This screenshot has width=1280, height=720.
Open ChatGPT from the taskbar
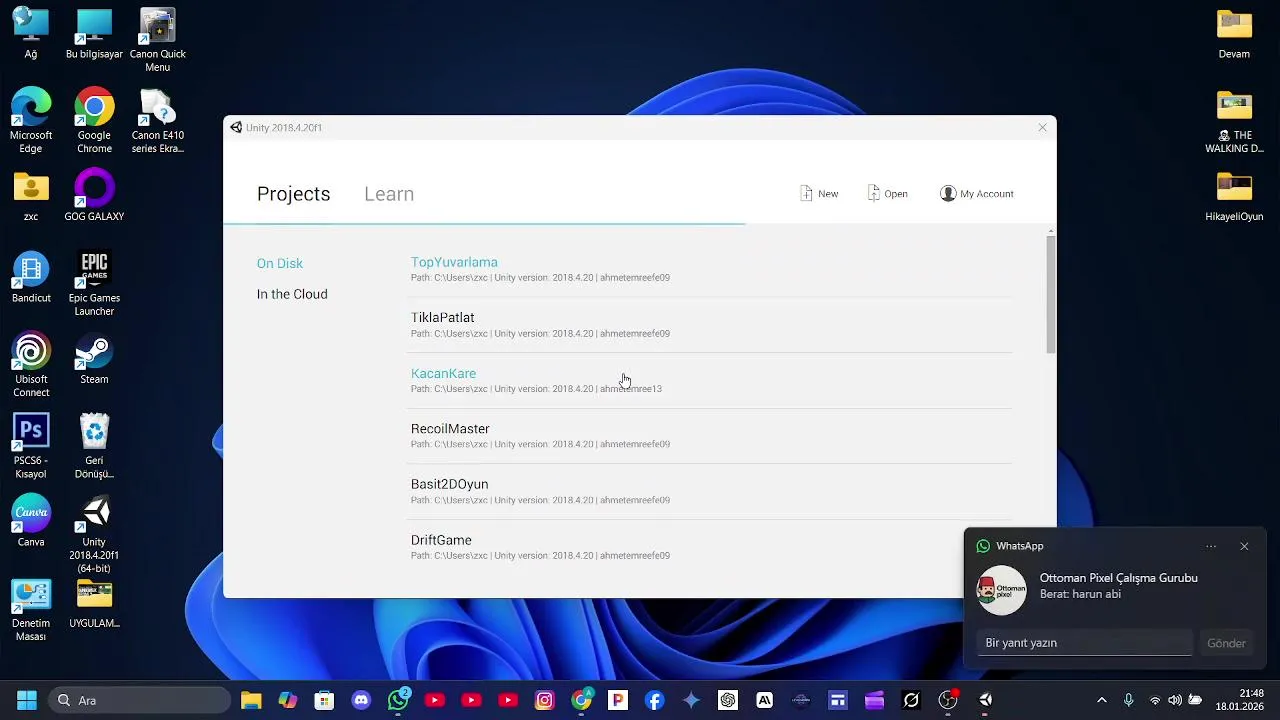[x=728, y=700]
